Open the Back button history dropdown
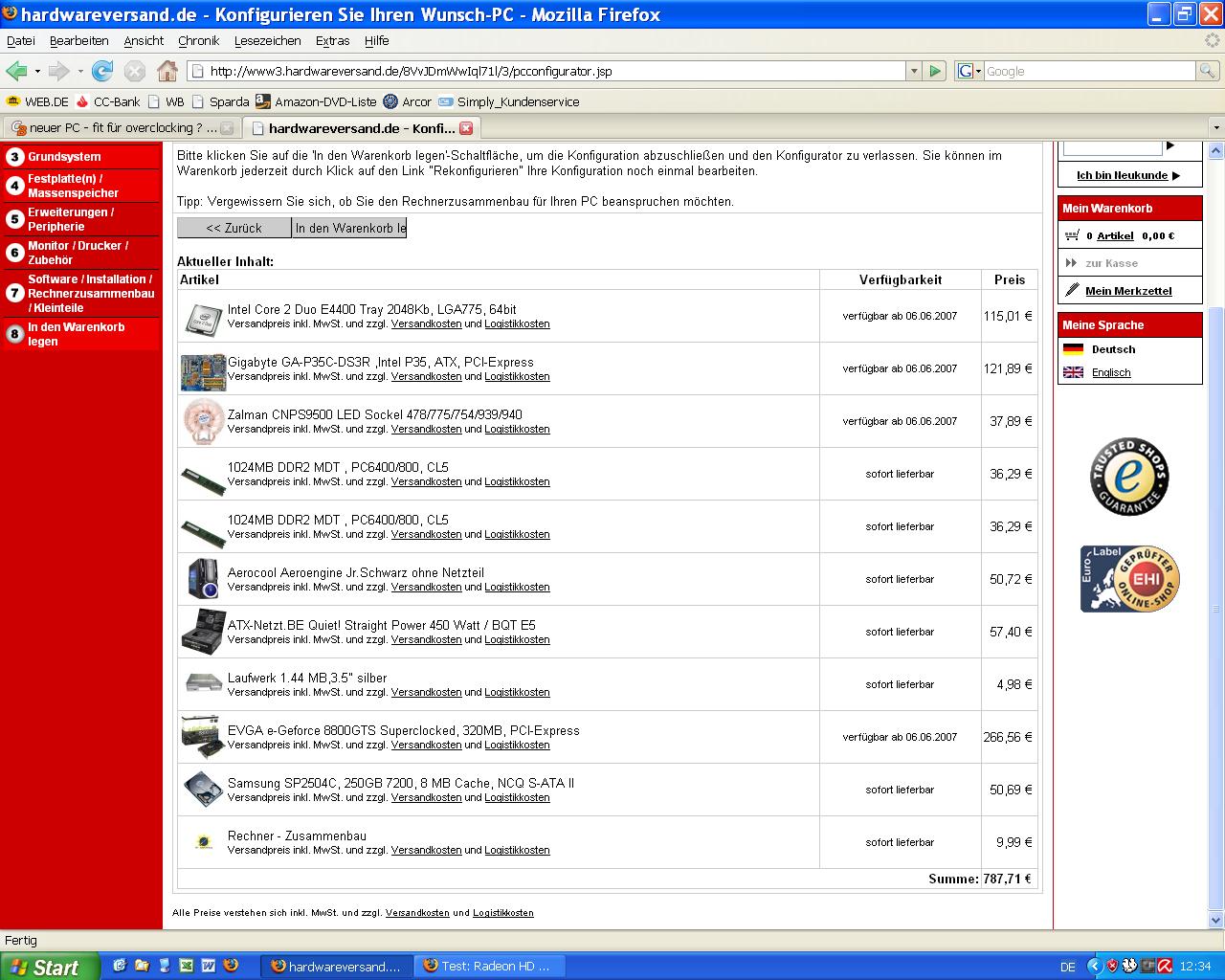1225x980 pixels. point(37,71)
